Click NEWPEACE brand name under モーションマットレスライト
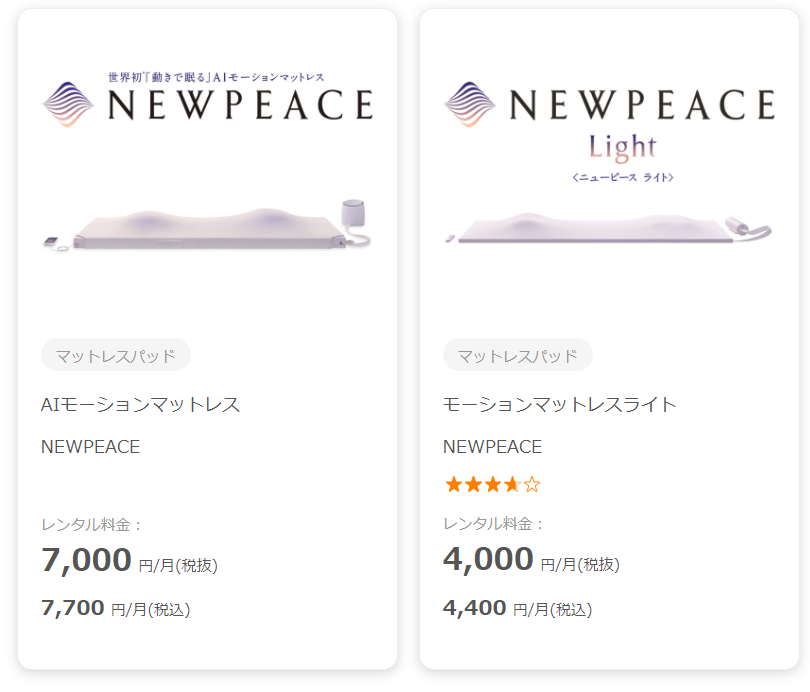The width and height of the screenshot is (810, 692). 492,447
